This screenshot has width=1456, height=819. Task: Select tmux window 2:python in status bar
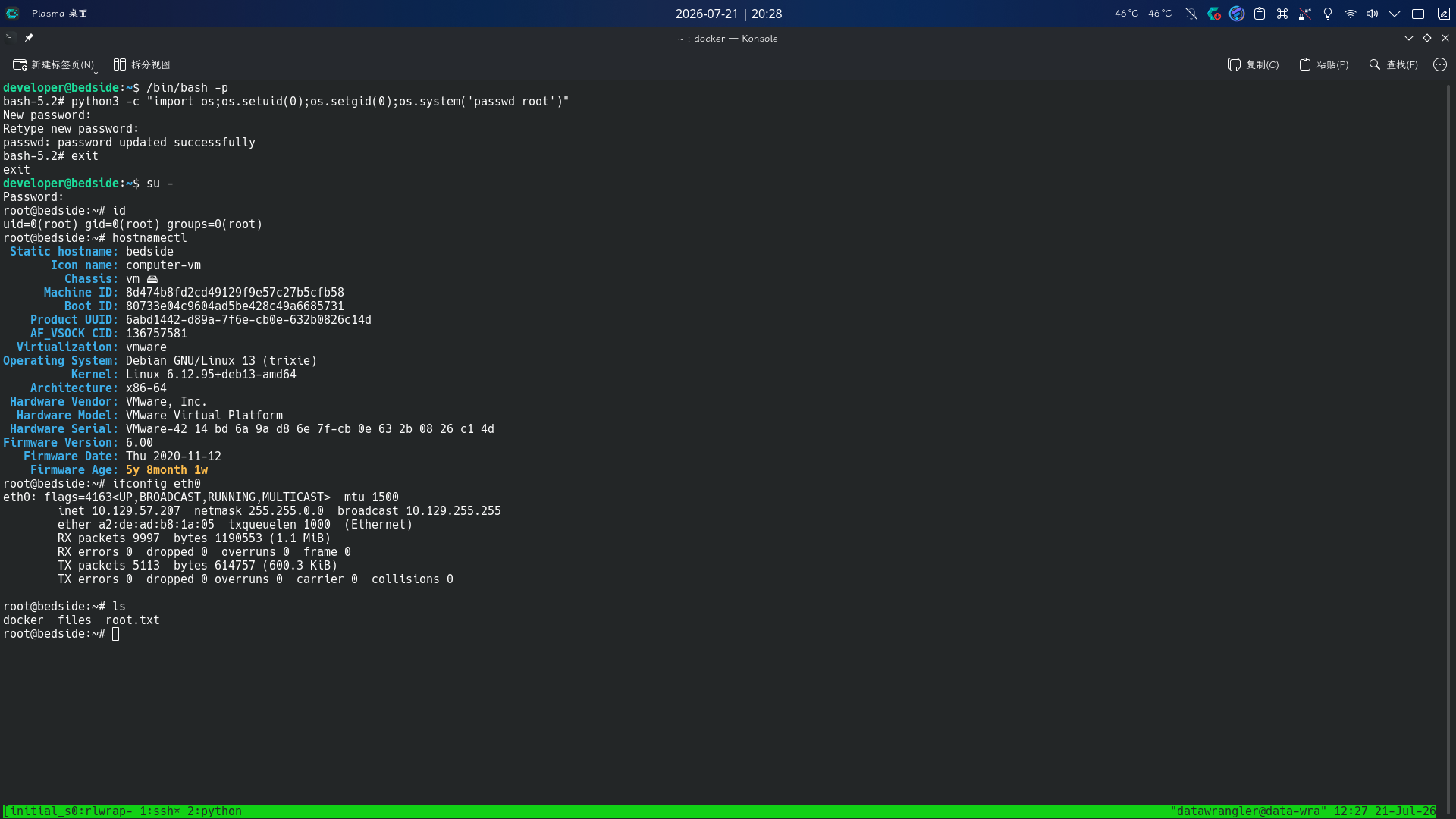(x=215, y=811)
